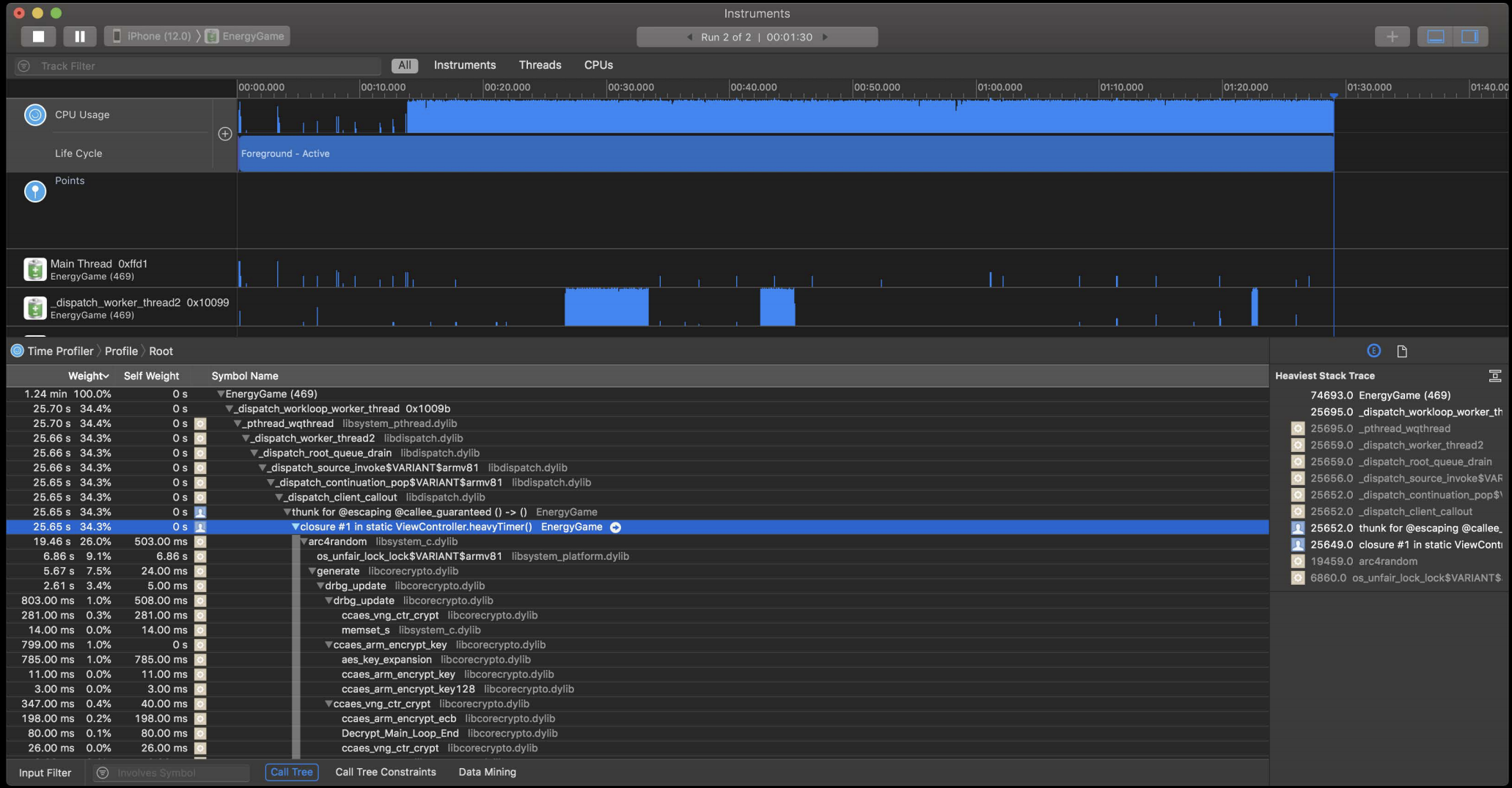Show the run info document icon
The image size is (1512, 788).
point(1402,351)
